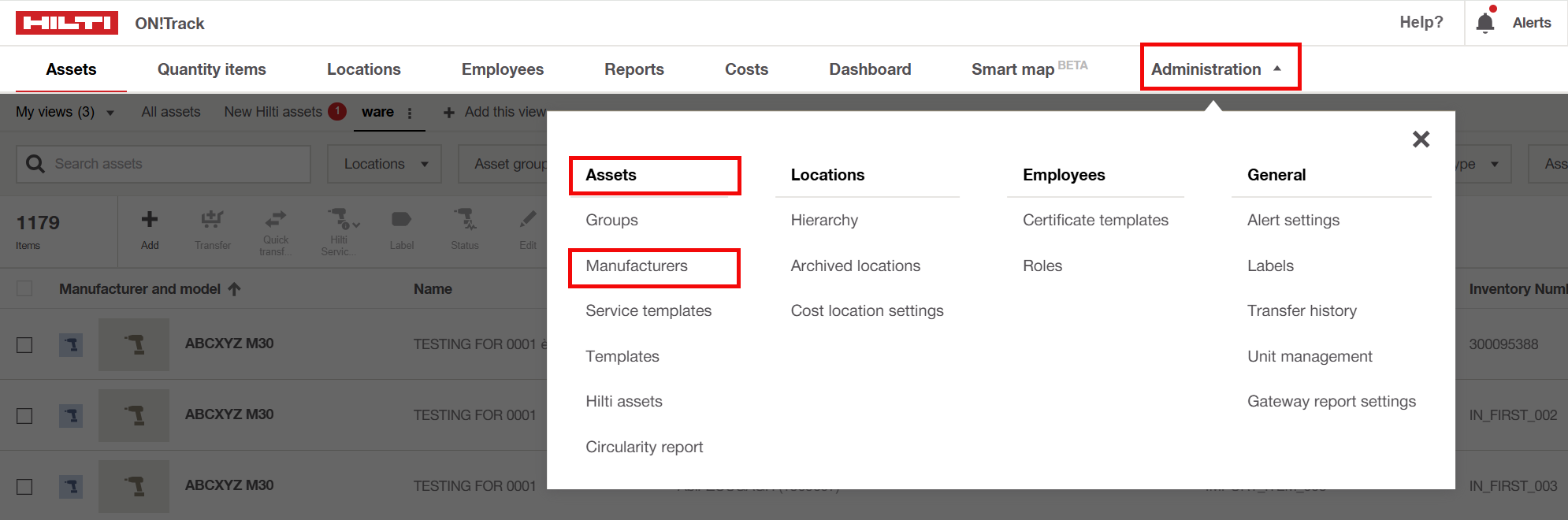
Task: Open the Locations filter dropdown
Action: [x=385, y=164]
